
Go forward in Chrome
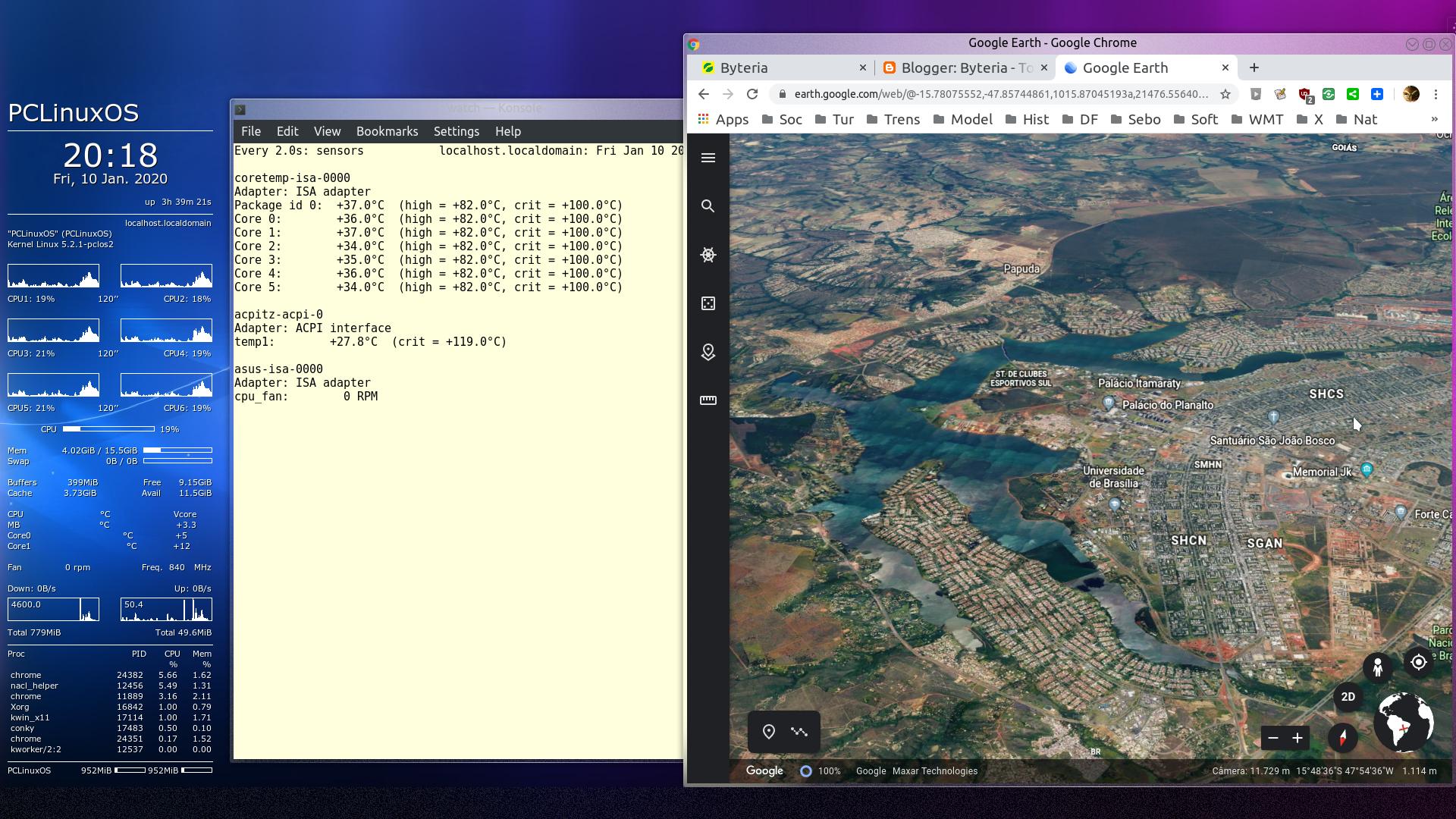click(x=727, y=94)
